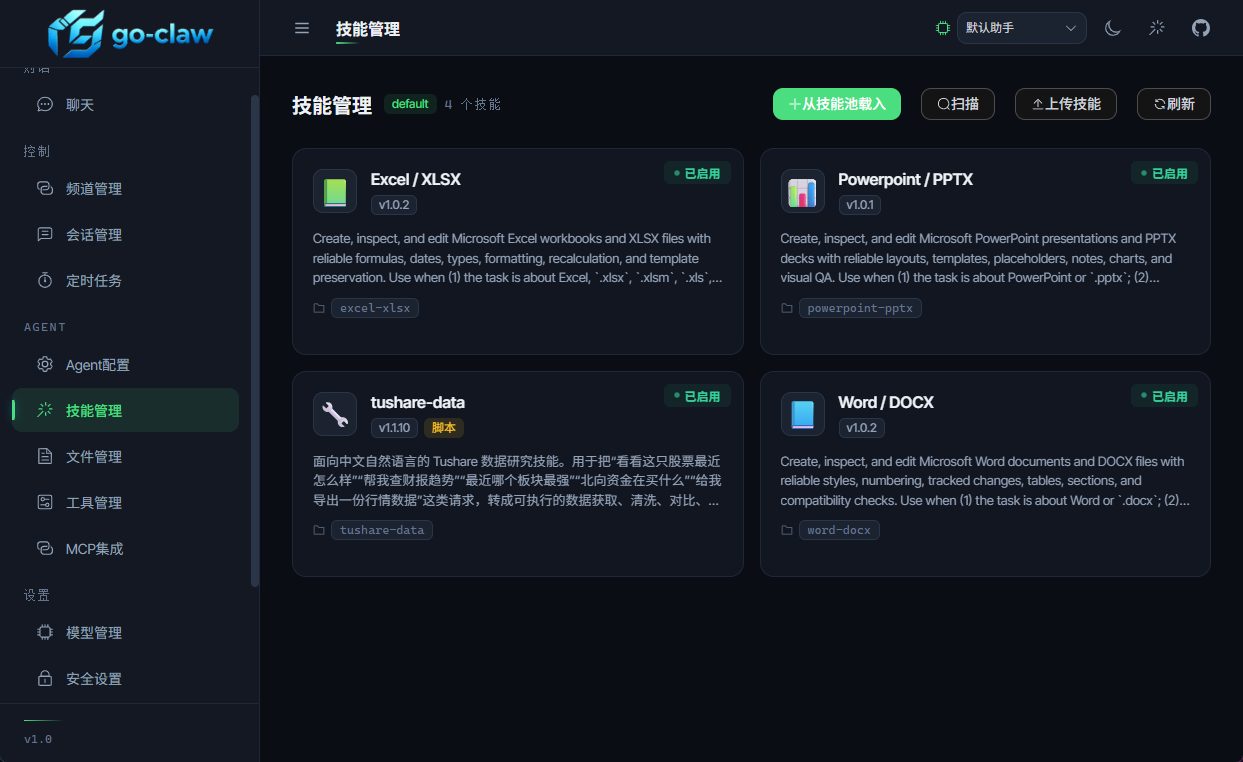
Task: Click the 扫描 scan button
Action: click(958, 104)
